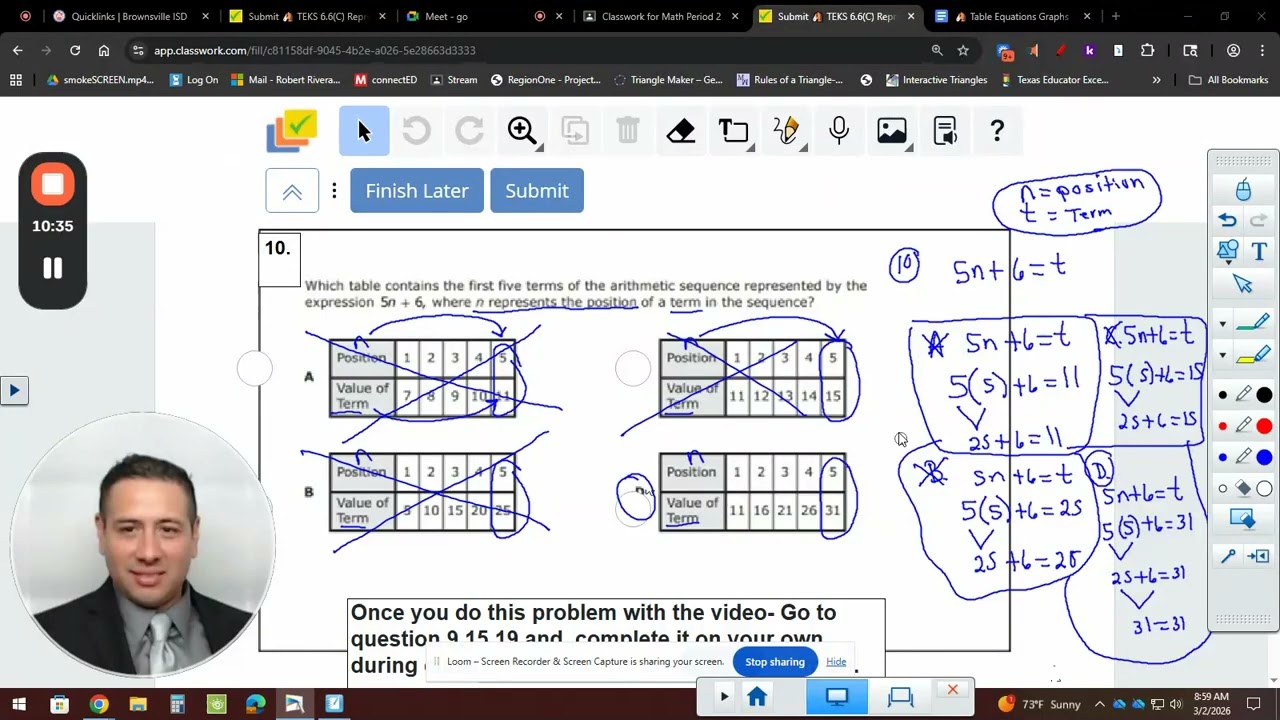Open the three-dot options menu beside Finish Later
This screenshot has height=720, width=1280.
334,191
